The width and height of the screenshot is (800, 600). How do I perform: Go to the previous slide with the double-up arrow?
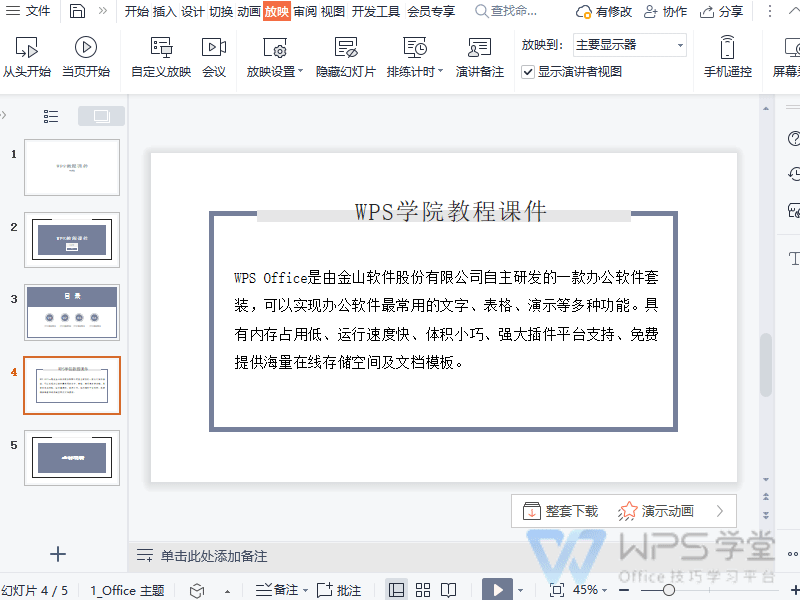[x=766, y=497]
